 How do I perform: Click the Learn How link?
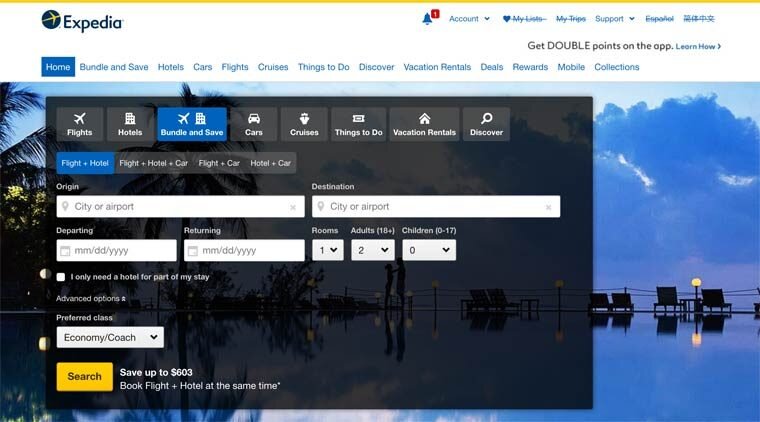(698, 47)
